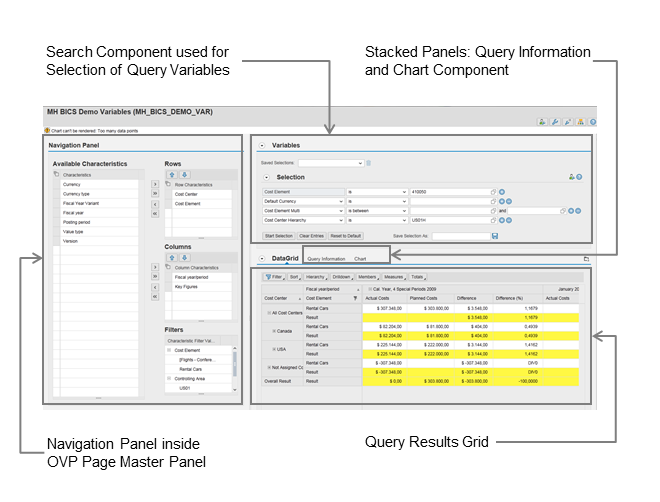
Task: Select Cost Center in the Rows list
Action: [202, 194]
